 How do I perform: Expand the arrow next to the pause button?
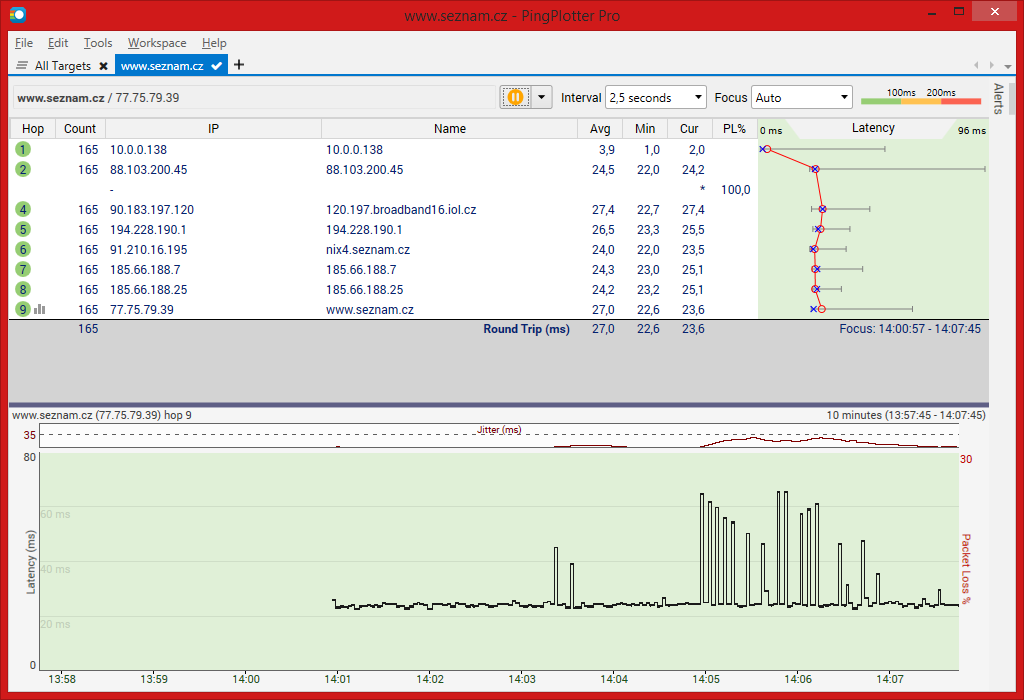541,97
